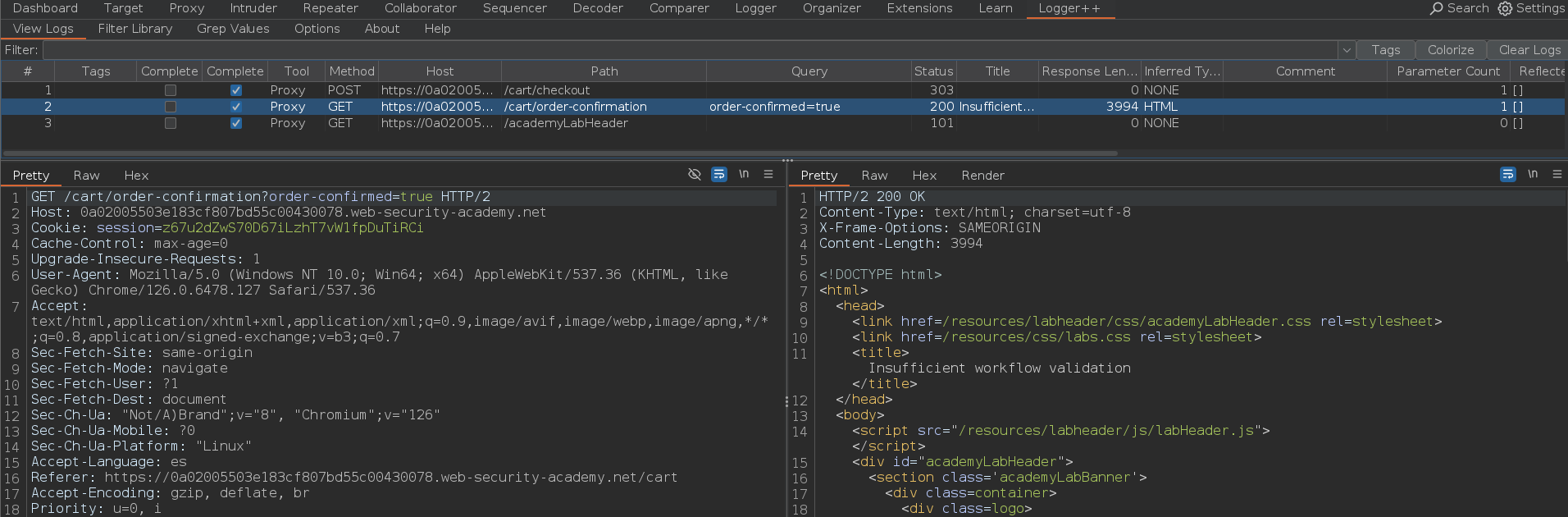The image size is (1568, 517).
Task: Expand the Filter history dropdown arrow
Action: (x=1346, y=50)
